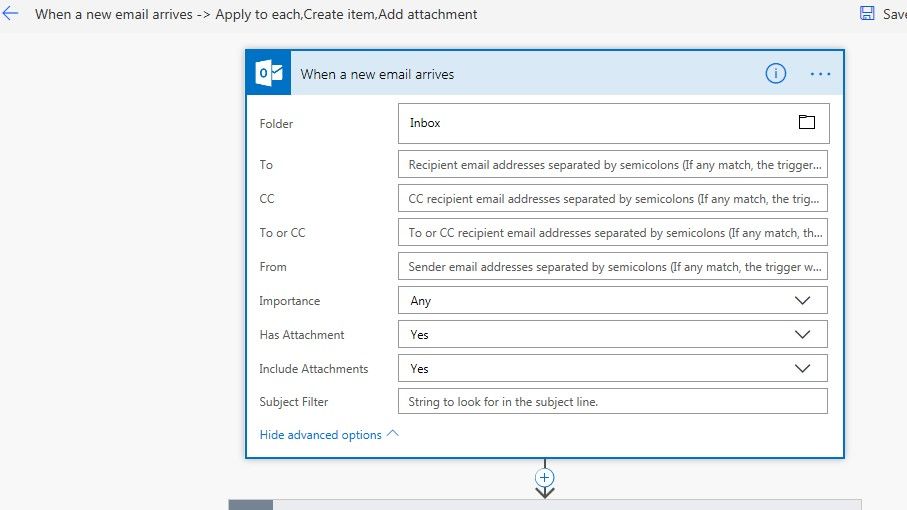Open the folder picker icon

tap(806, 123)
